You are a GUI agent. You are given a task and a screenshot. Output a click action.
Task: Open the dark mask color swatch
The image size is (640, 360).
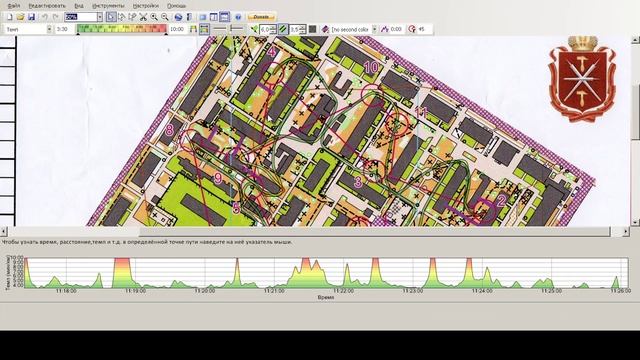pyautogui.click(x=313, y=29)
